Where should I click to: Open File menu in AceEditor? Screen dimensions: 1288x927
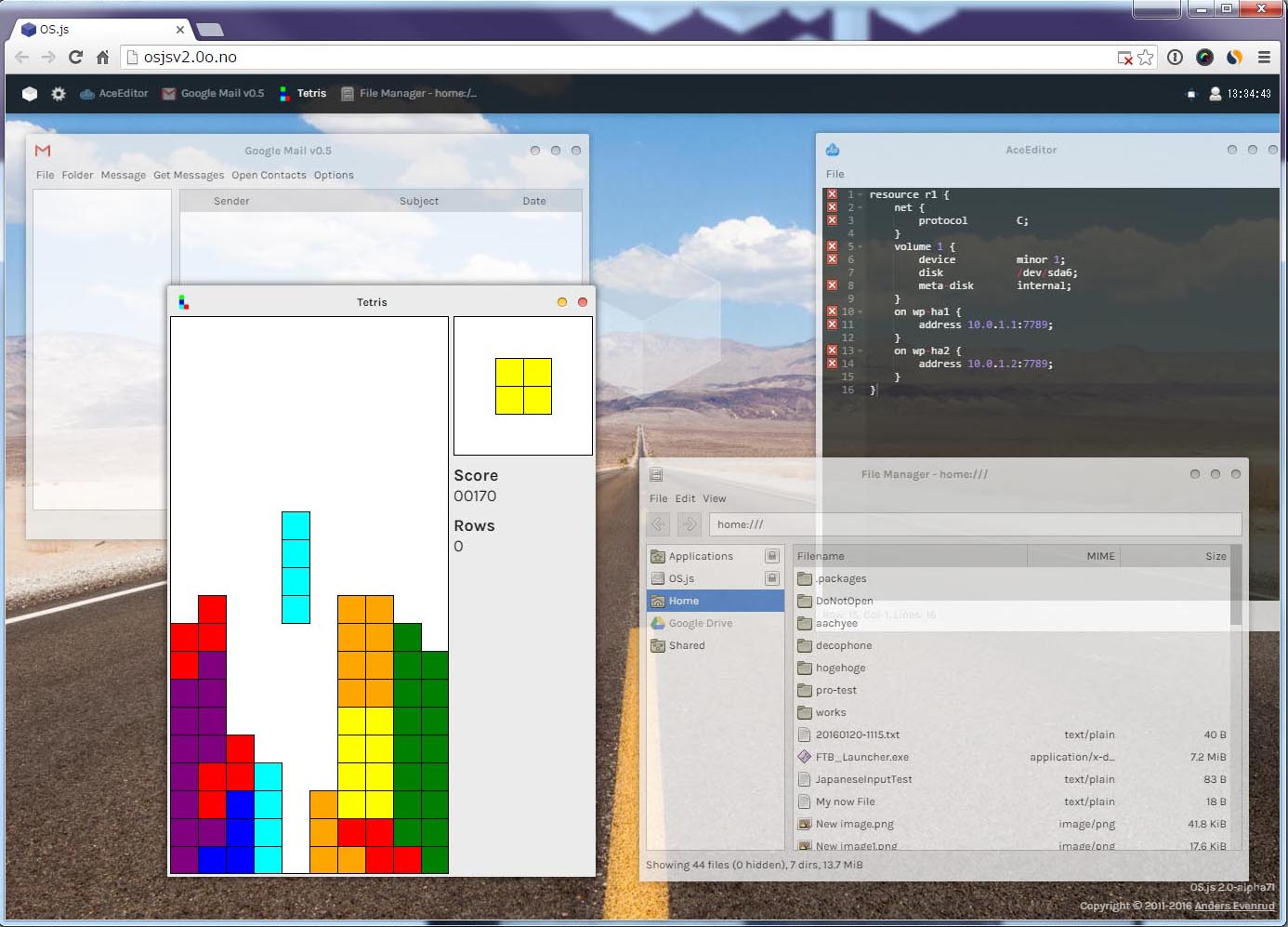pos(835,174)
